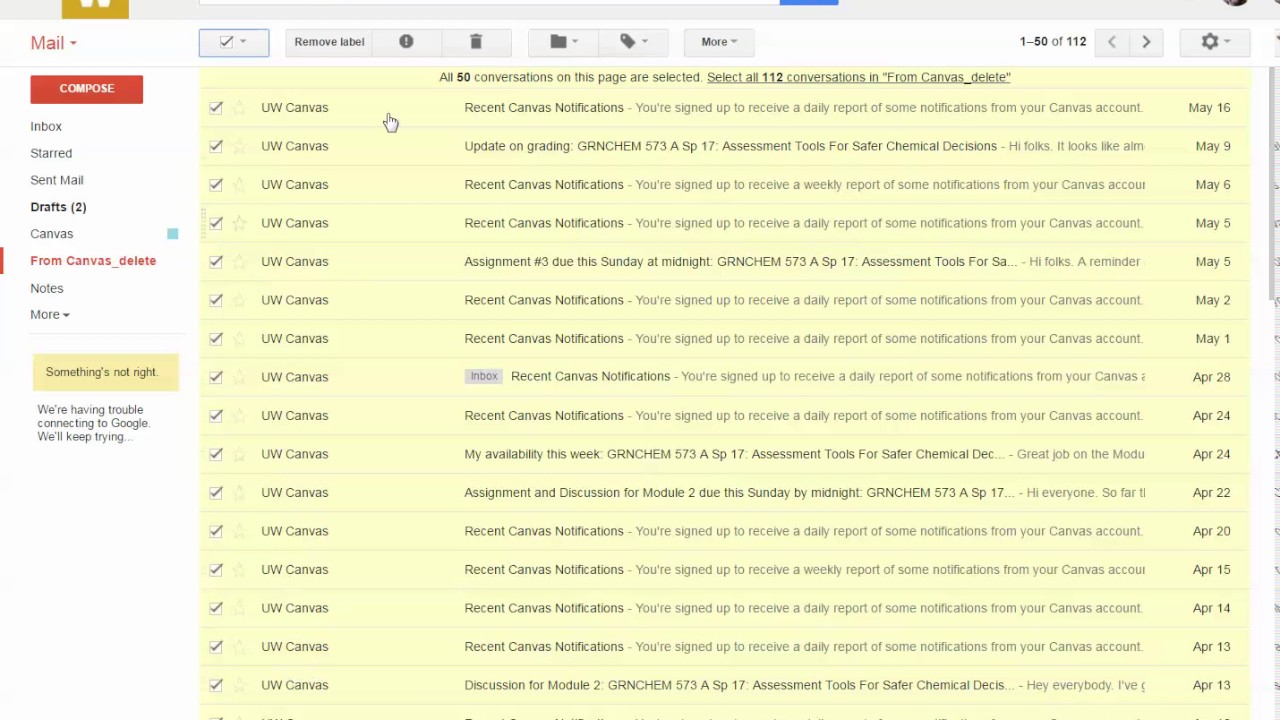The width and height of the screenshot is (1280, 720).
Task: Open the Starred folder
Action: click(51, 153)
